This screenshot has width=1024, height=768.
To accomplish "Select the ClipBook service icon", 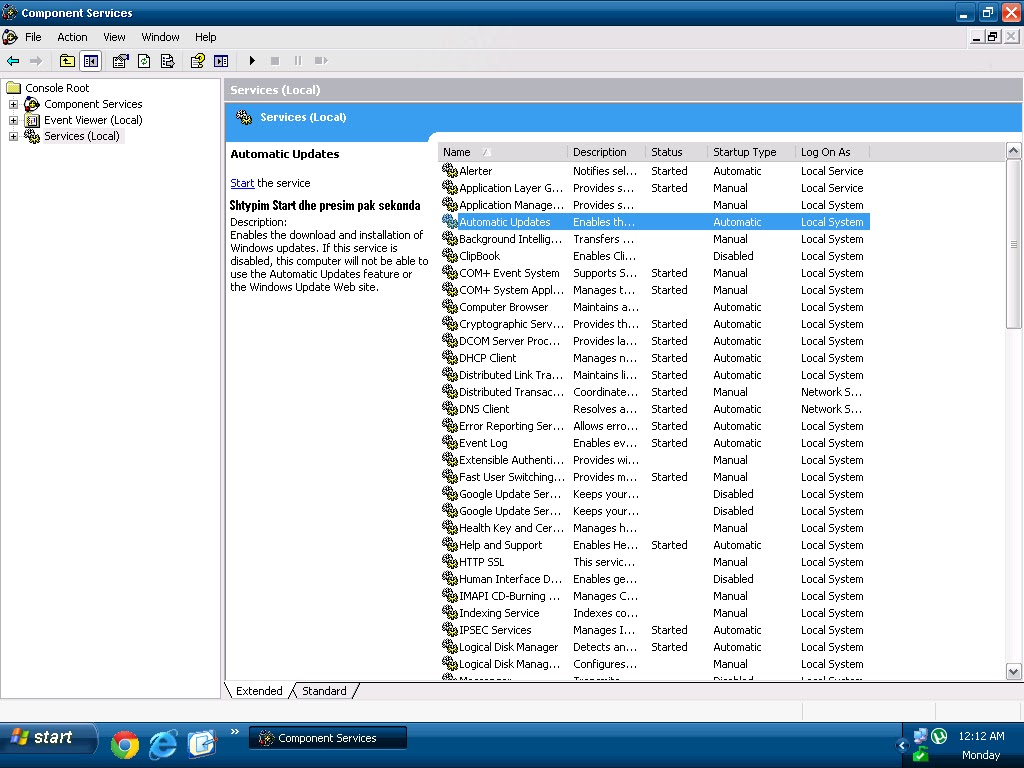I will click(449, 256).
